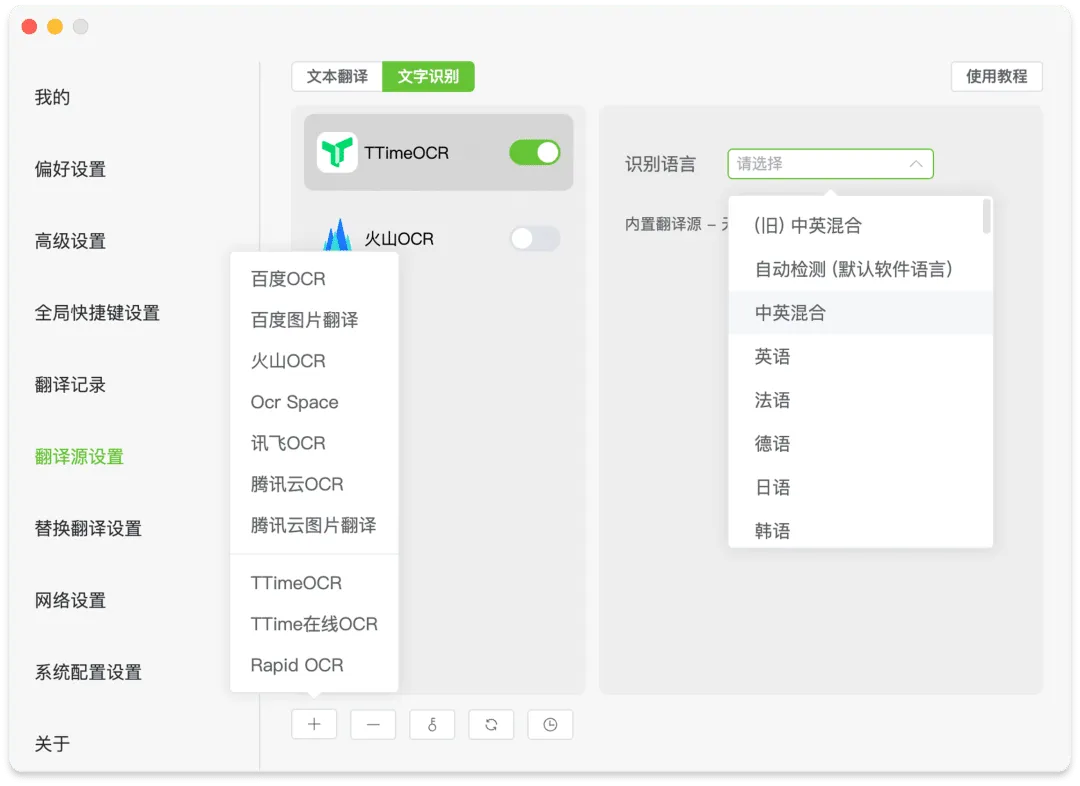Go to 偏好设置 in the sidebar
The height and width of the screenshot is (786, 1080).
[x=70, y=169]
